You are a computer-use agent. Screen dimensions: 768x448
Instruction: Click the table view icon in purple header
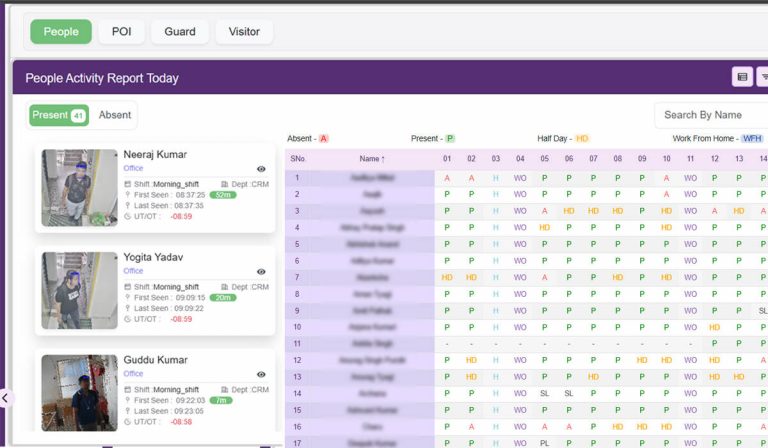pyautogui.click(x=742, y=76)
